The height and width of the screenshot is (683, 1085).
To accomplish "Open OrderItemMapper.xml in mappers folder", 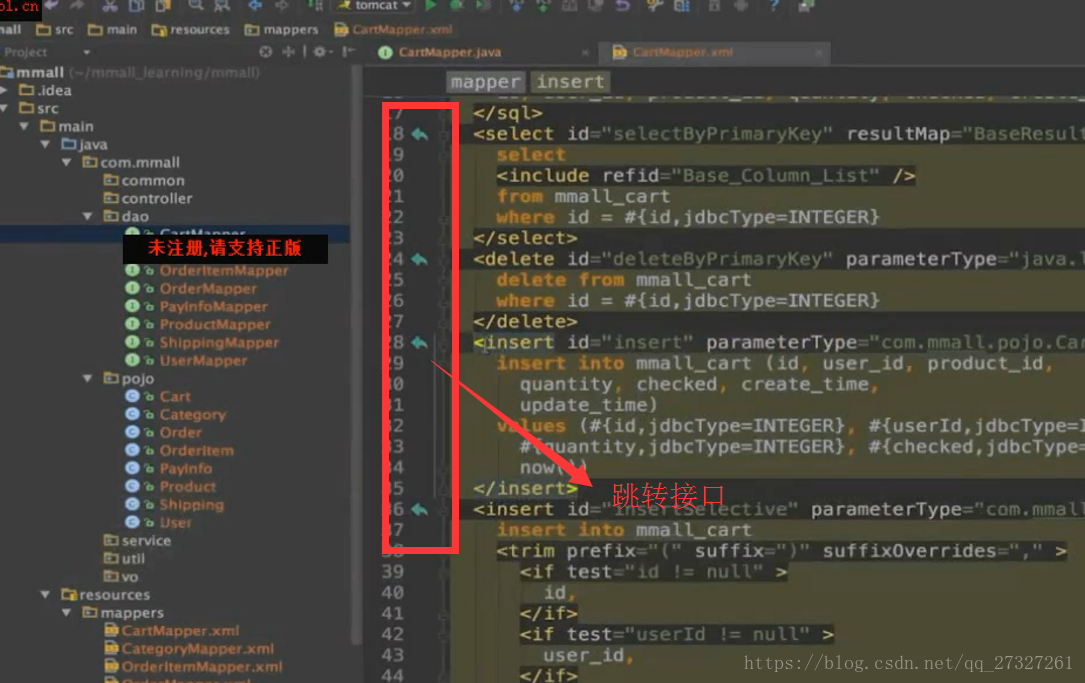I will (193, 666).
